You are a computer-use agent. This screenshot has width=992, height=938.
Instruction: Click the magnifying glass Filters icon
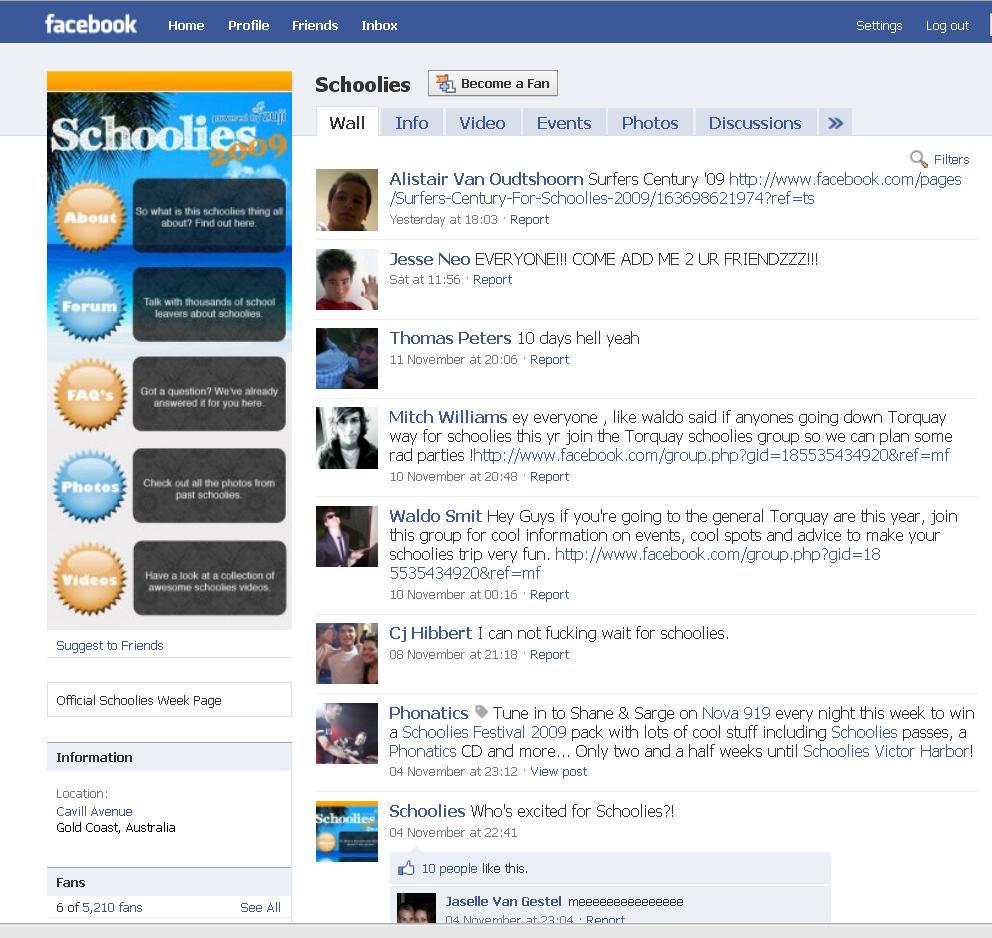(x=918, y=159)
